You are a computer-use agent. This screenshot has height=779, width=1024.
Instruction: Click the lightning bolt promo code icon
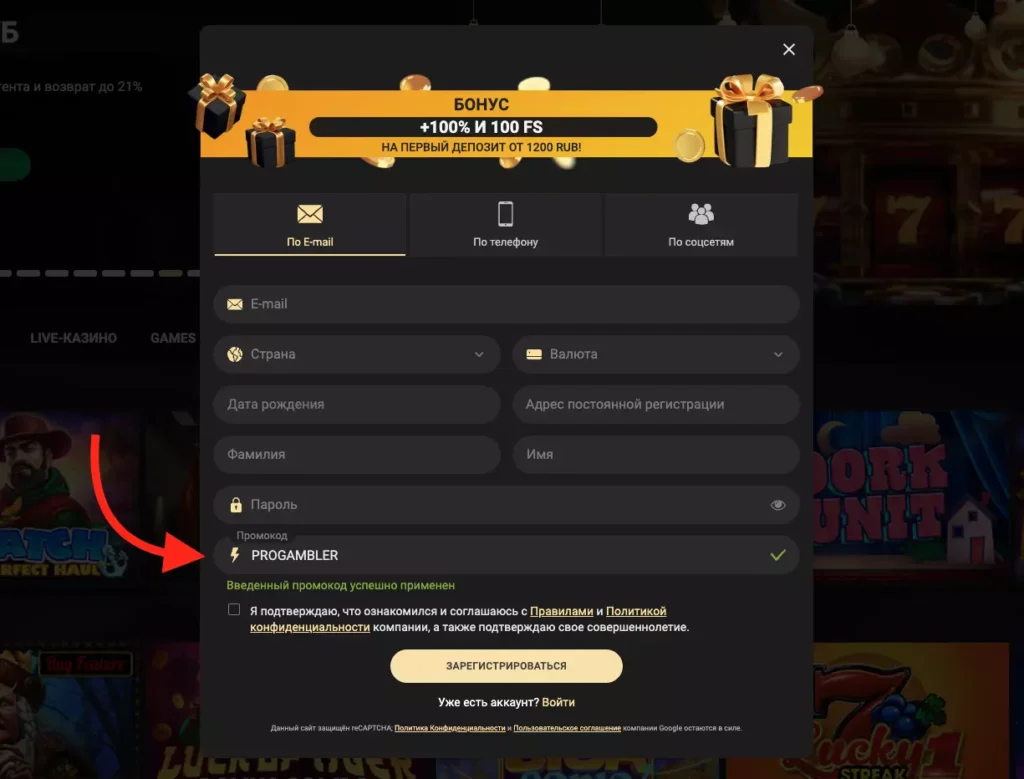click(235, 555)
